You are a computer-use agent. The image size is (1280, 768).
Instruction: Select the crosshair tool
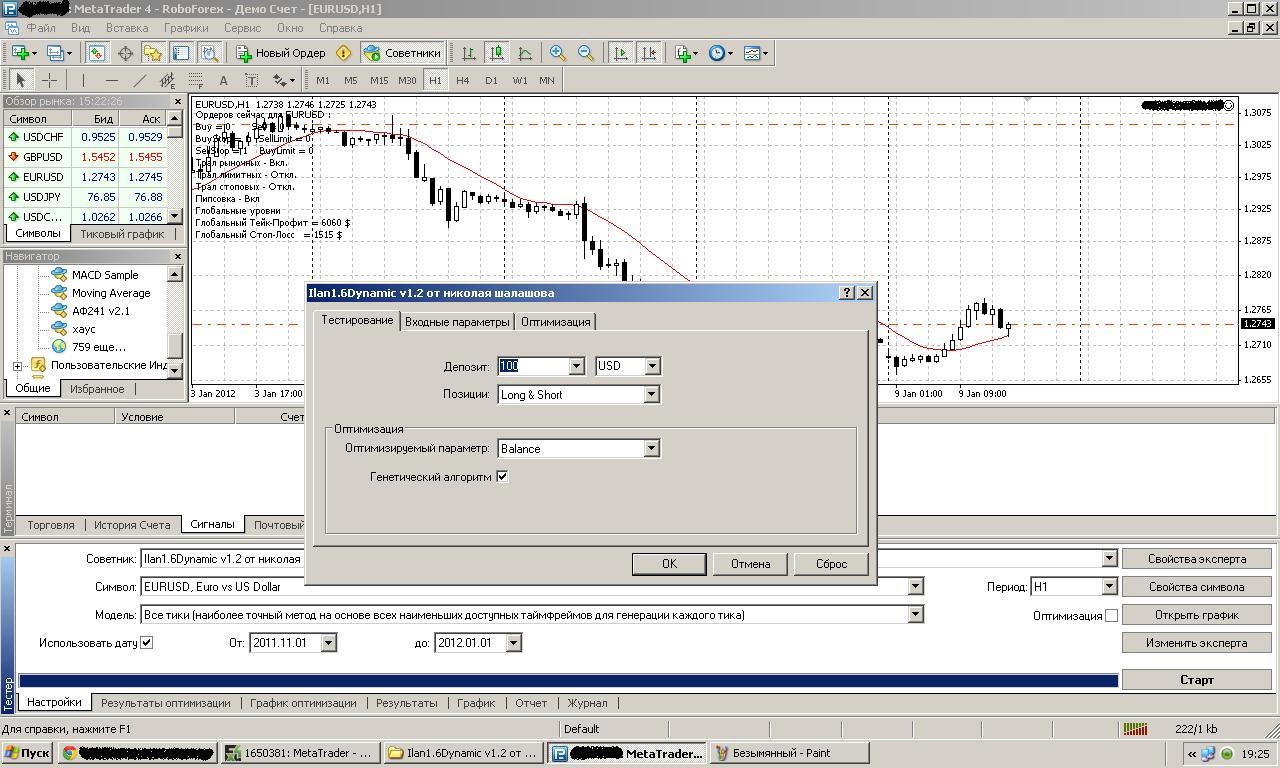pyautogui.click(x=49, y=80)
